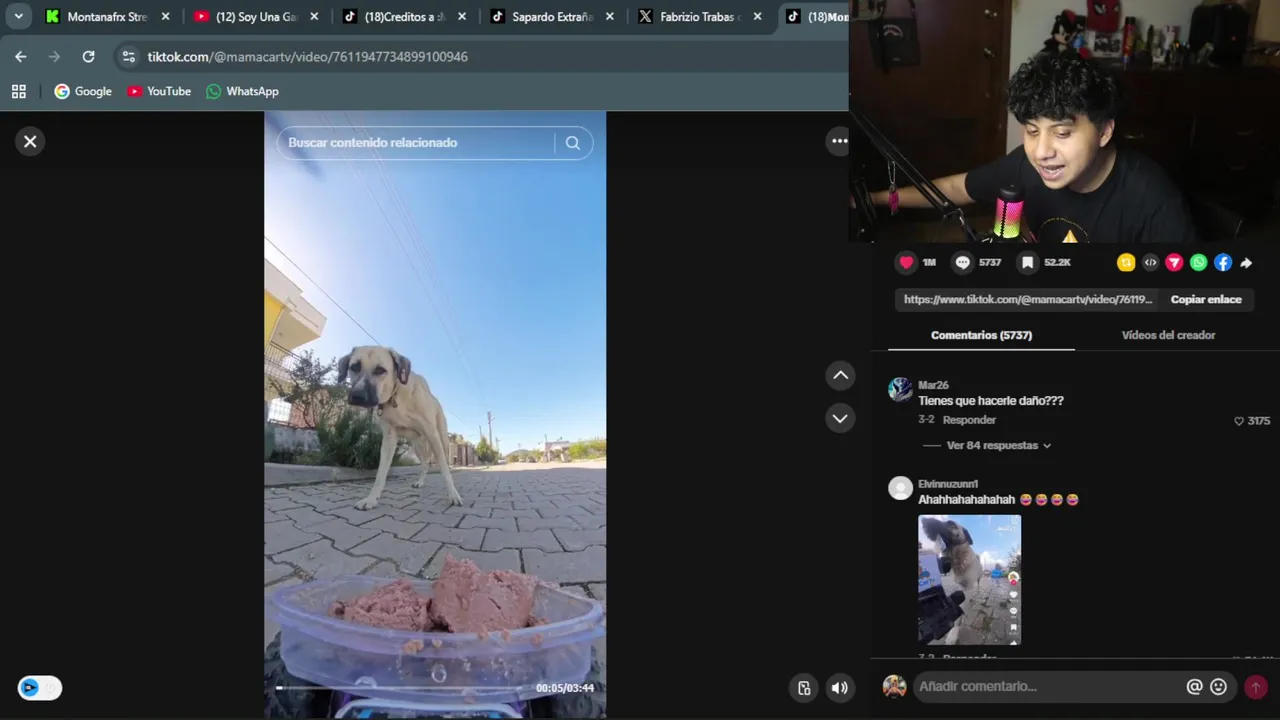The width and height of the screenshot is (1280, 720).
Task: Close the '(18)Creditos a' tab
Action: (462, 17)
